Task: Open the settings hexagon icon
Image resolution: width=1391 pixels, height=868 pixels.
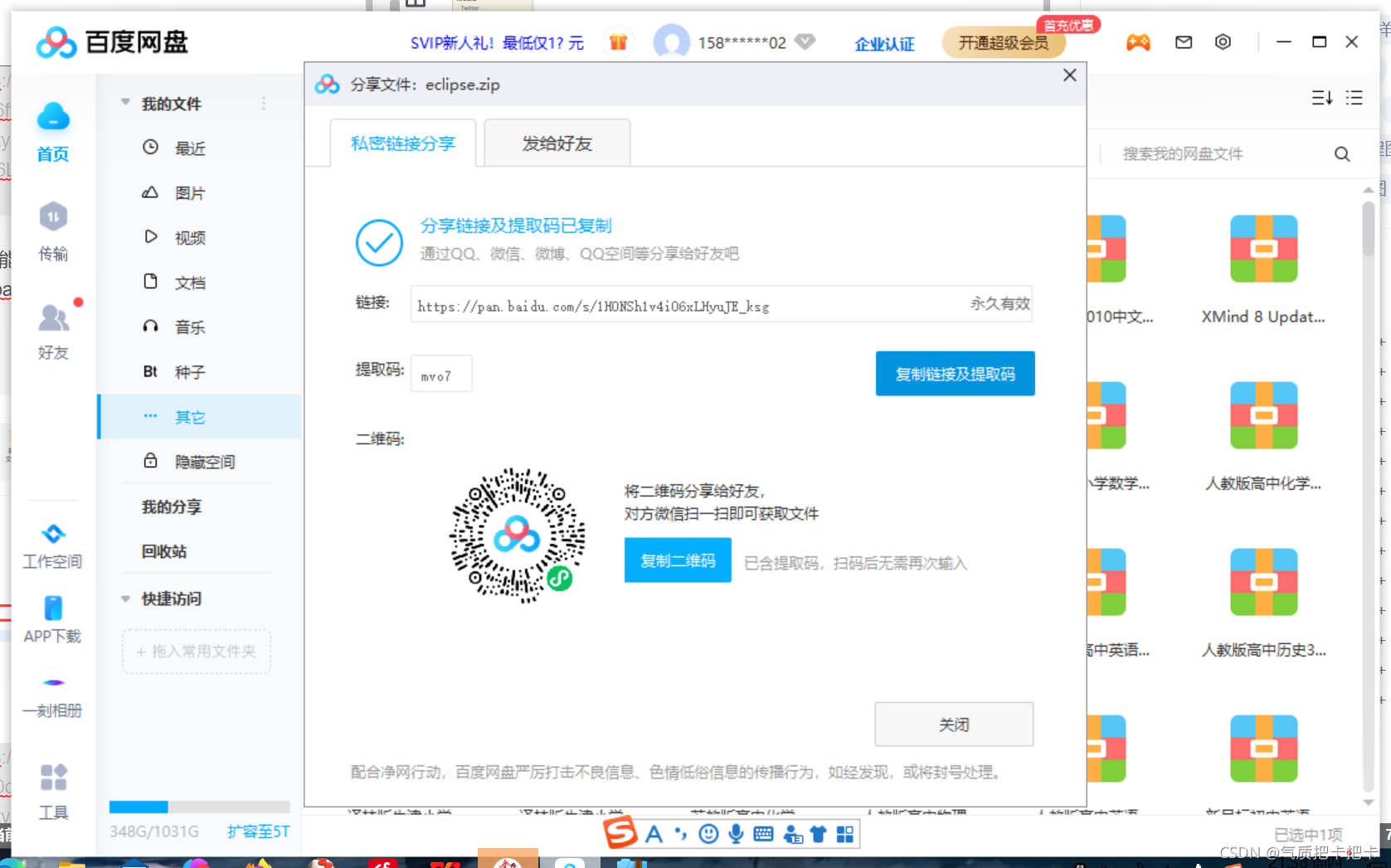Action: (x=1223, y=42)
